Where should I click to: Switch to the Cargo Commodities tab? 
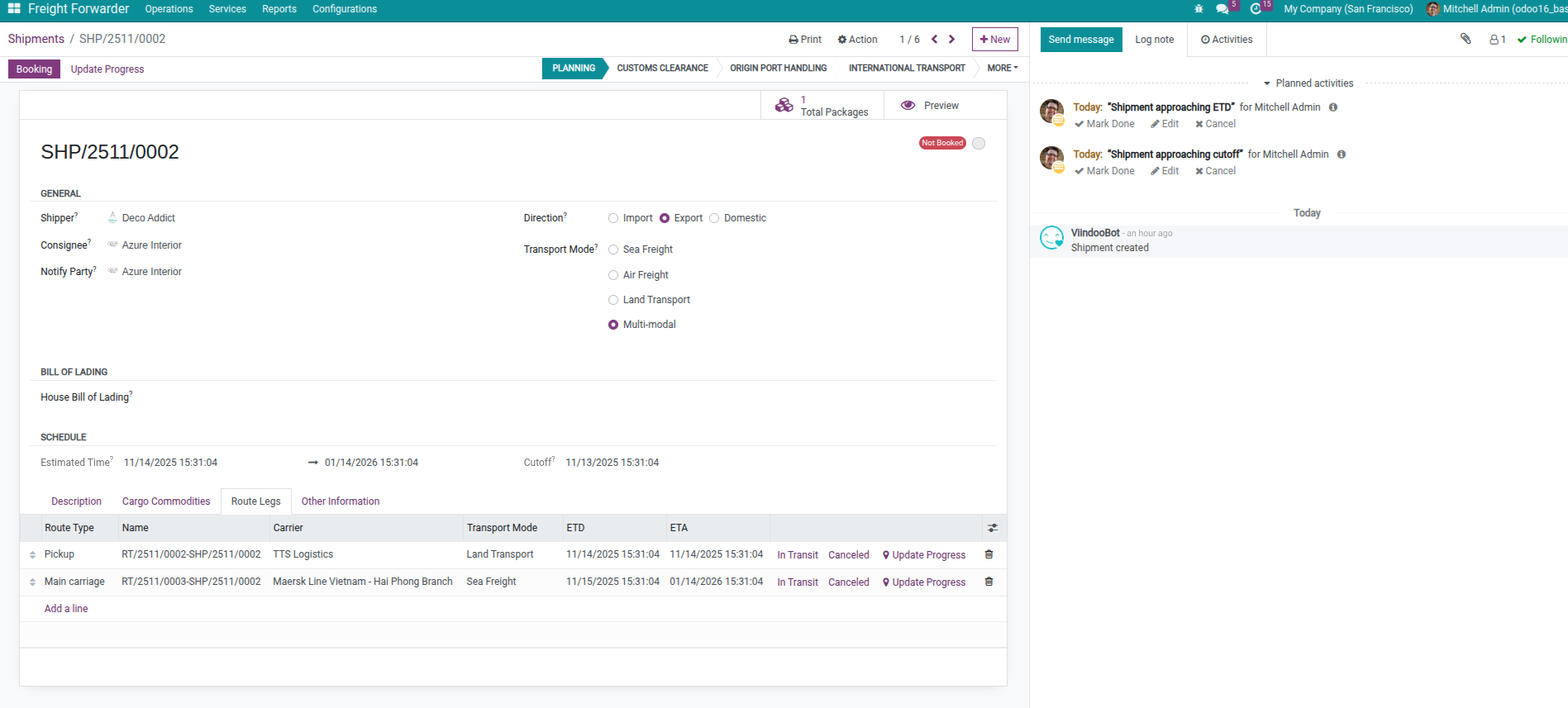click(x=166, y=501)
